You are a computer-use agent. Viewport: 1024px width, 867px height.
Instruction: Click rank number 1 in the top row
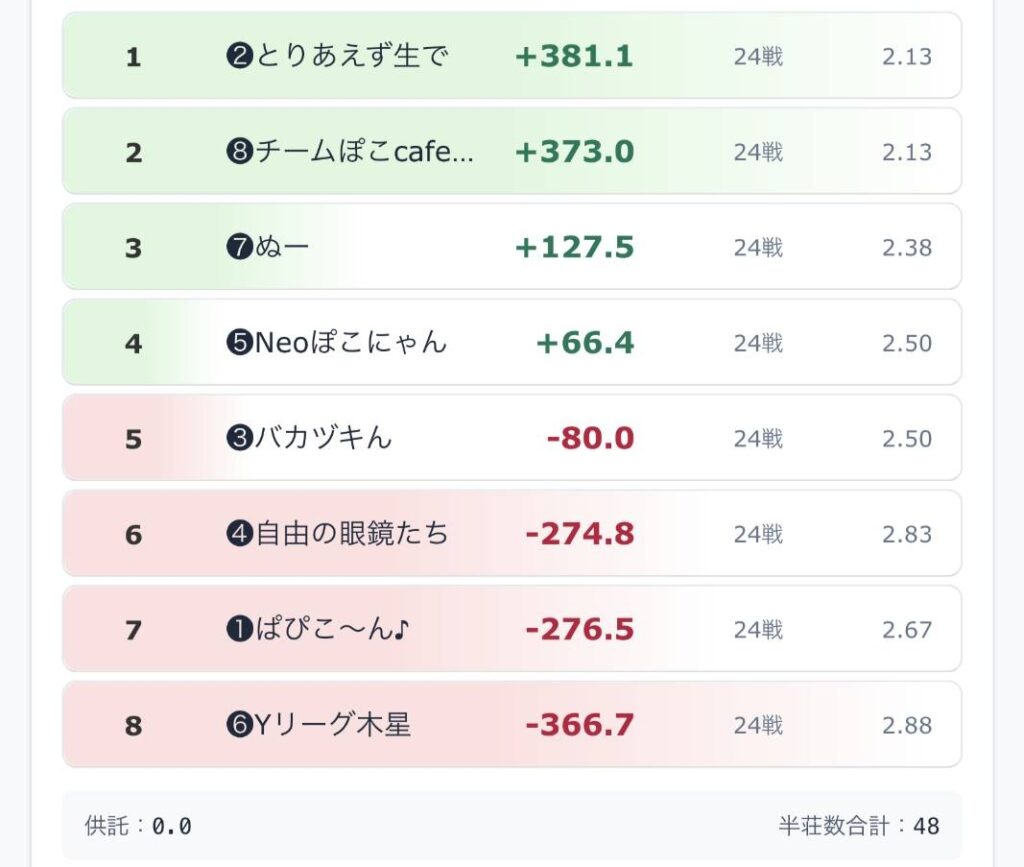tap(133, 57)
